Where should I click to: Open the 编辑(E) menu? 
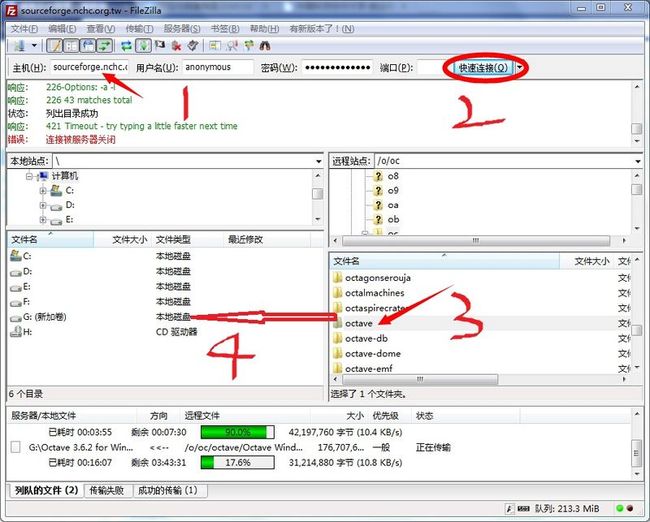pyautogui.click(x=62, y=29)
